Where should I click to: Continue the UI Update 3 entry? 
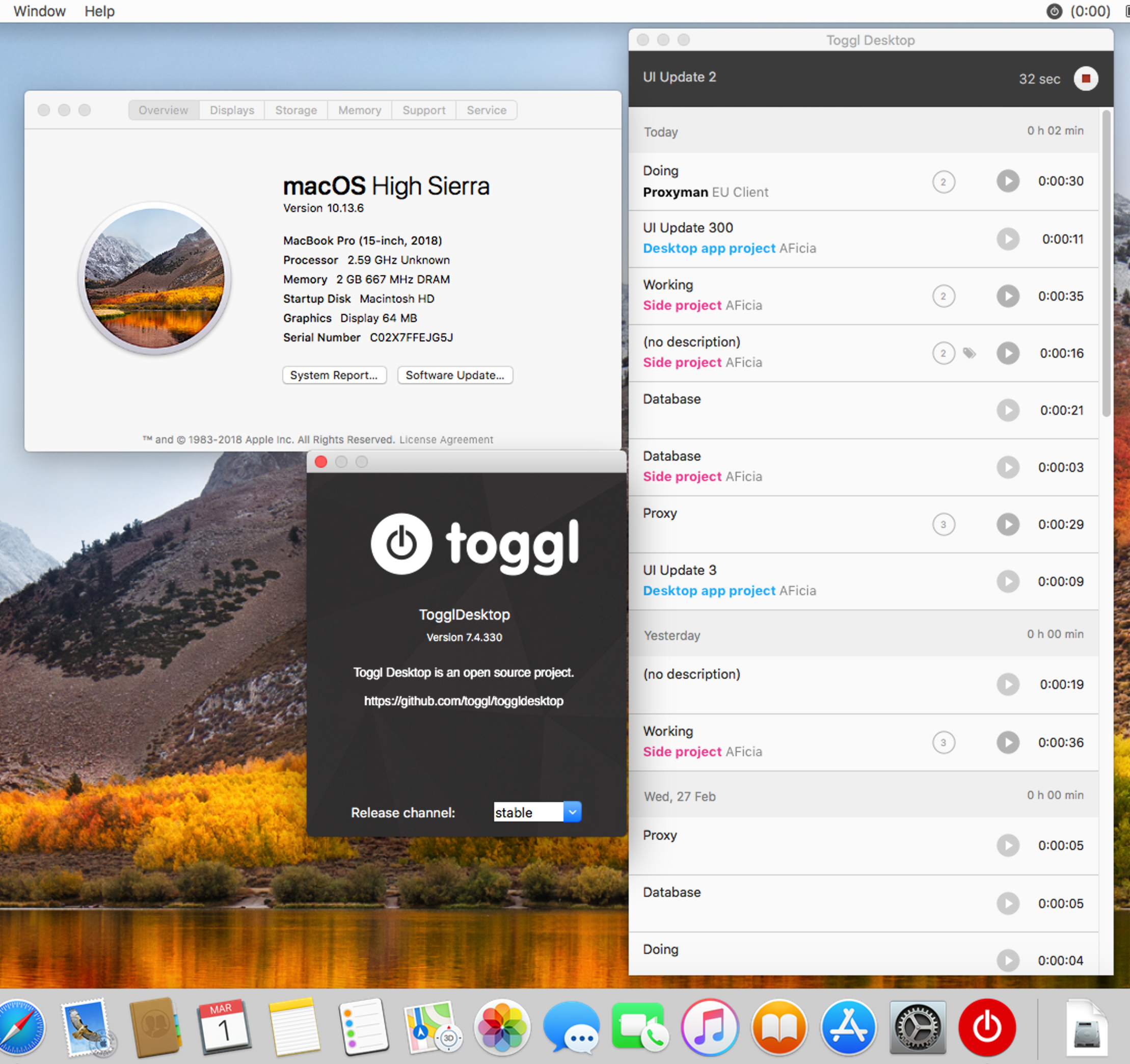click(1007, 582)
